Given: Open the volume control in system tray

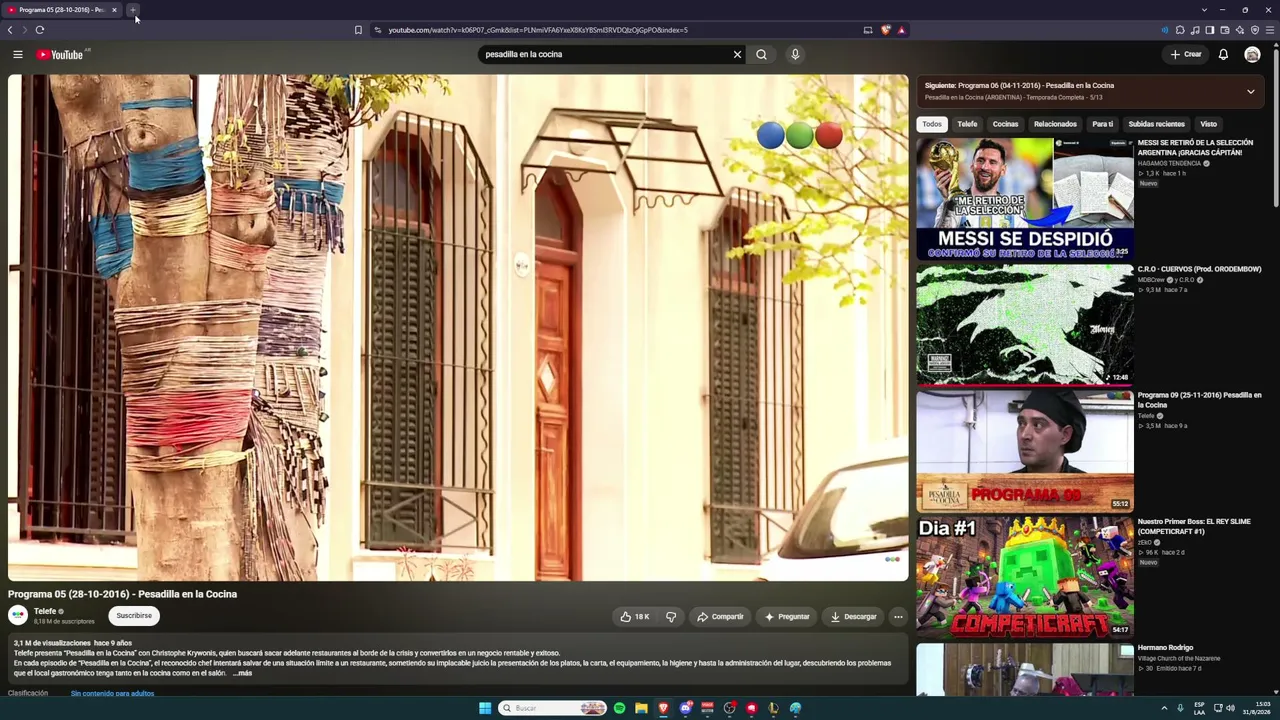Looking at the screenshot, I should tap(1230, 708).
